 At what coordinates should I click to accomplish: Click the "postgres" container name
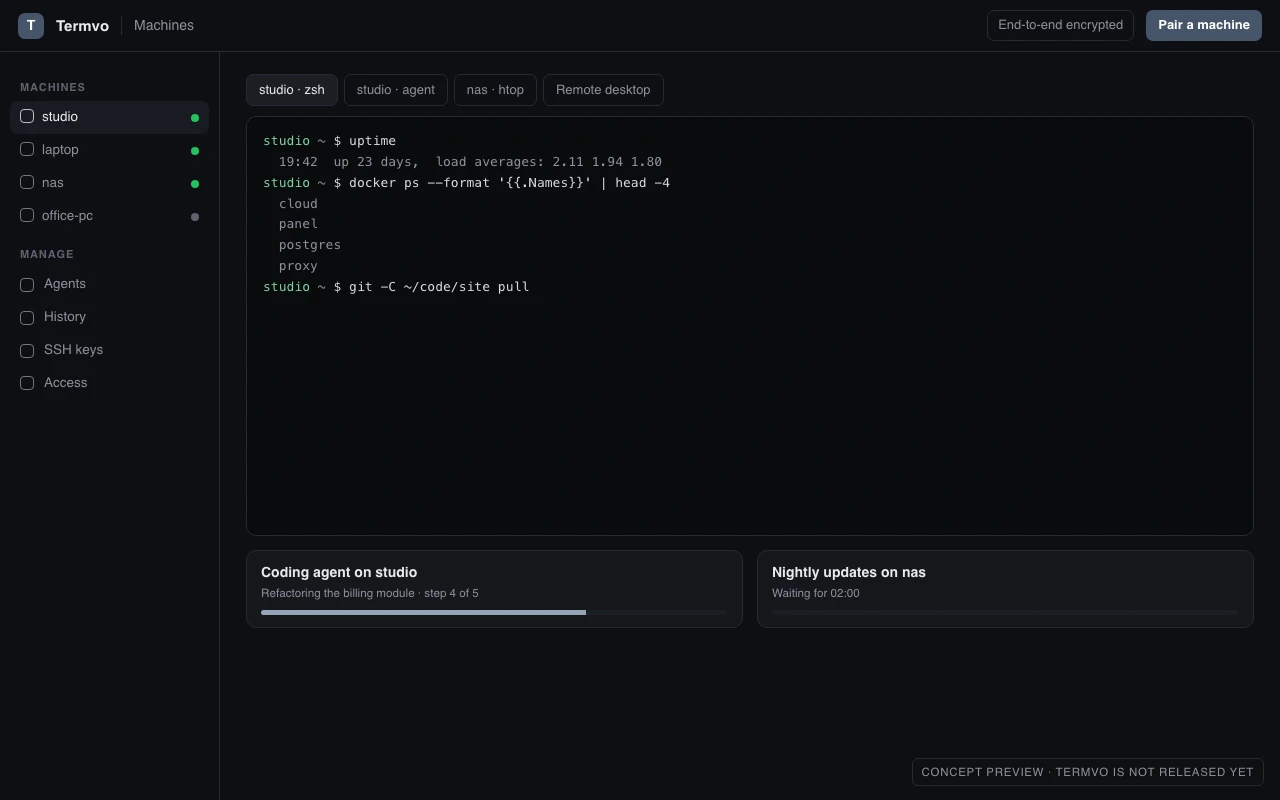(x=310, y=245)
